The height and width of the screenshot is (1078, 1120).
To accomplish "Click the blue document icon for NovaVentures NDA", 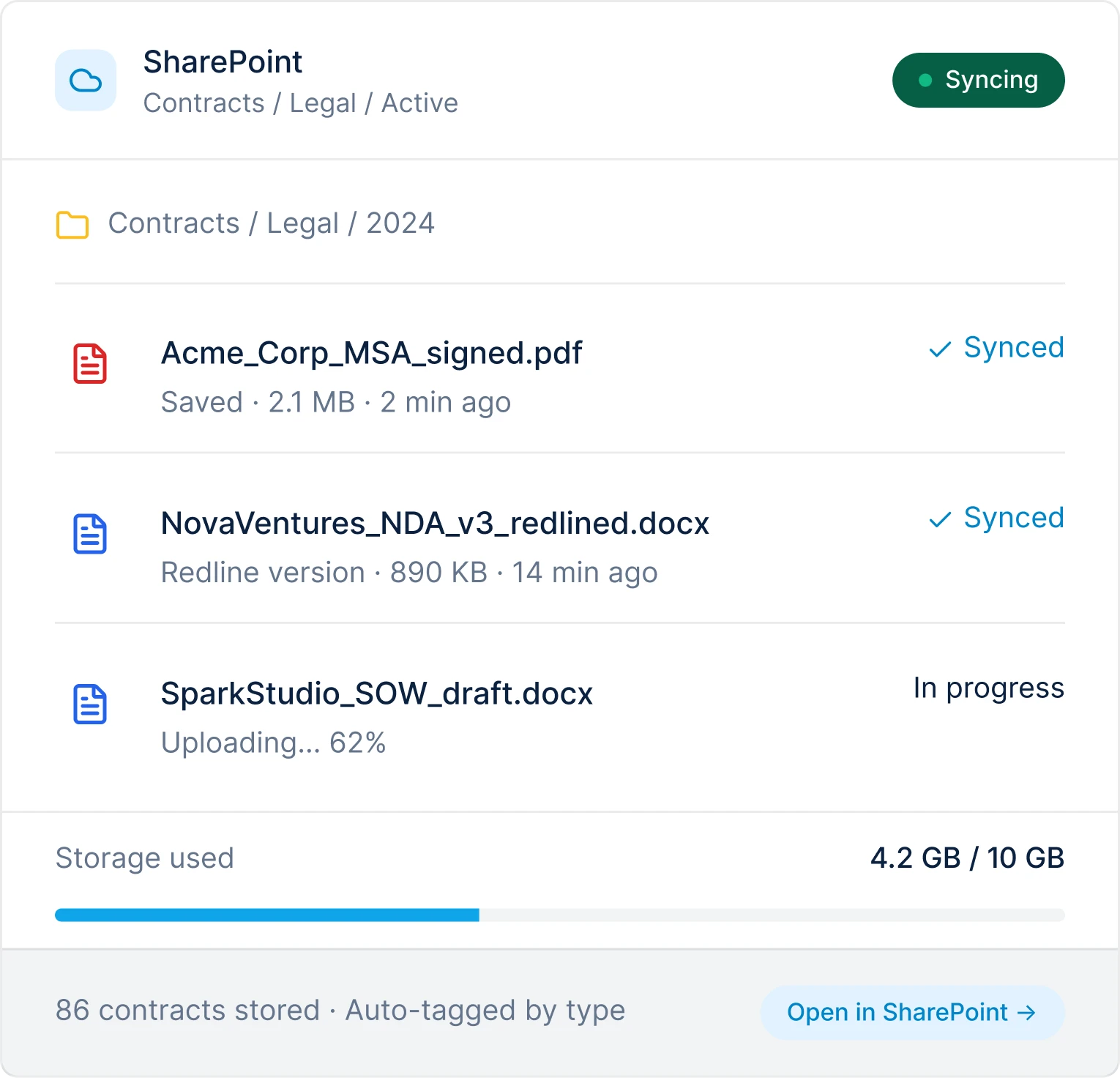I will click(90, 534).
